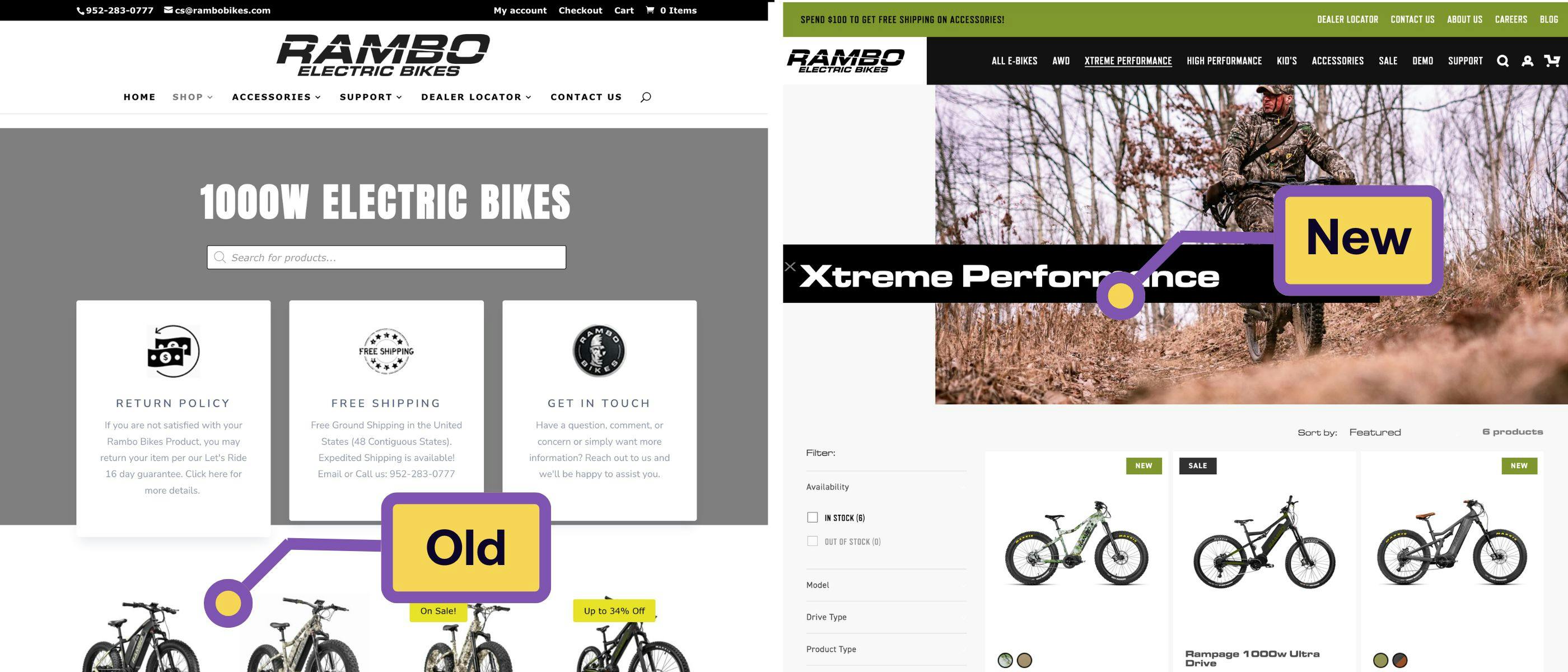Click the Dealer Locator link in green bar
This screenshot has height=672, width=1568.
[1348, 20]
